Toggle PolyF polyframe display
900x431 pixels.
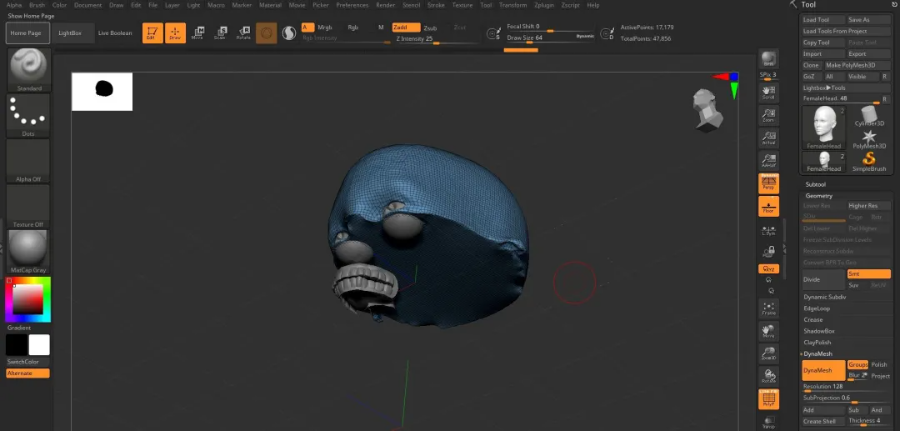coord(768,399)
